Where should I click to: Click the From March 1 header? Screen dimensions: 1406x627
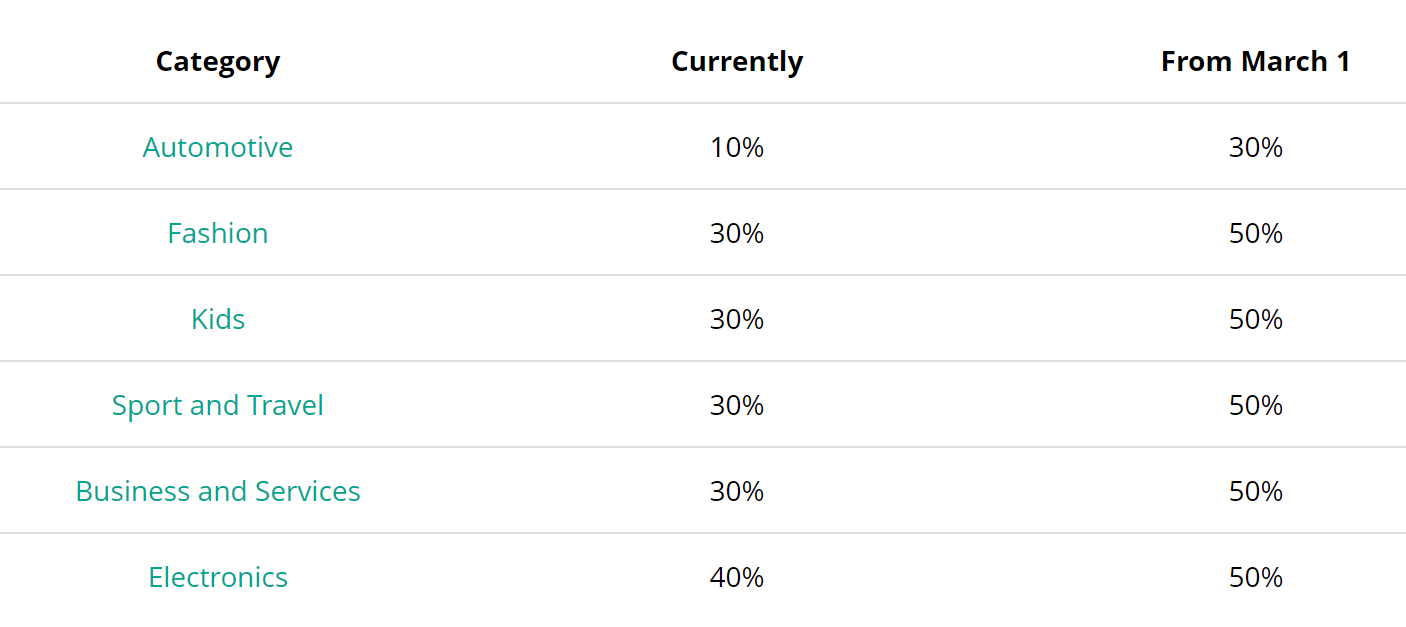1255,62
